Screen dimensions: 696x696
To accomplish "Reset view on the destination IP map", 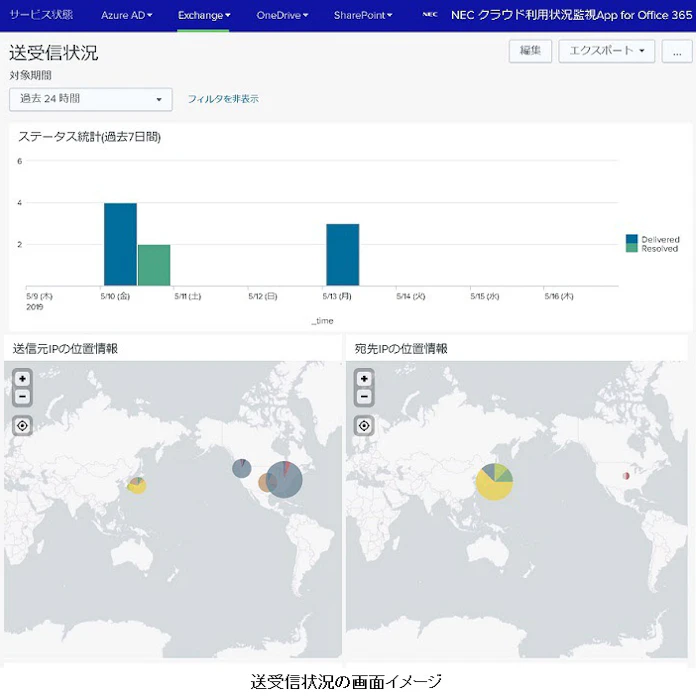I will [364, 426].
